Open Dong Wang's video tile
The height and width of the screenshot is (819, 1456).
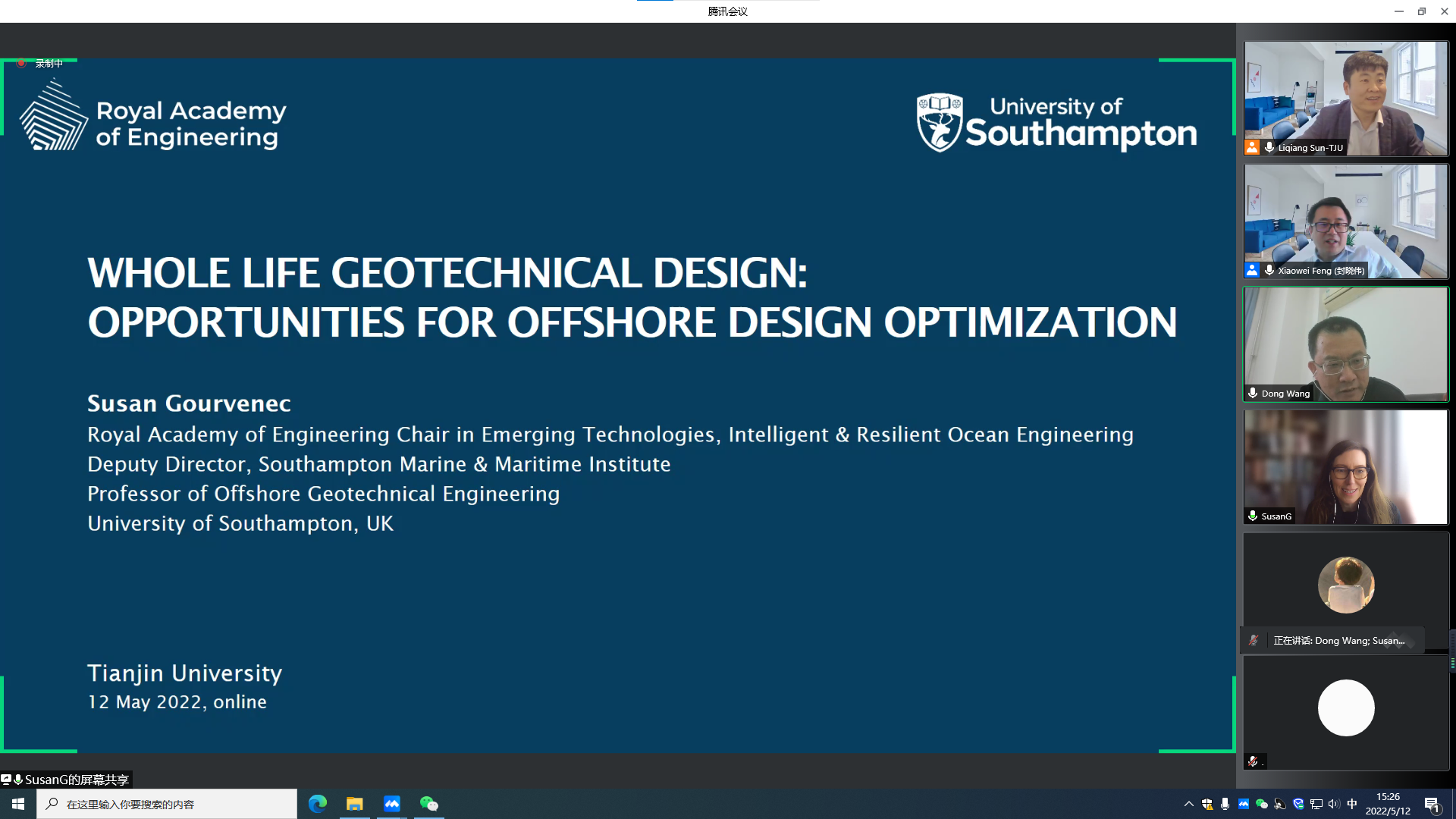click(x=1346, y=344)
